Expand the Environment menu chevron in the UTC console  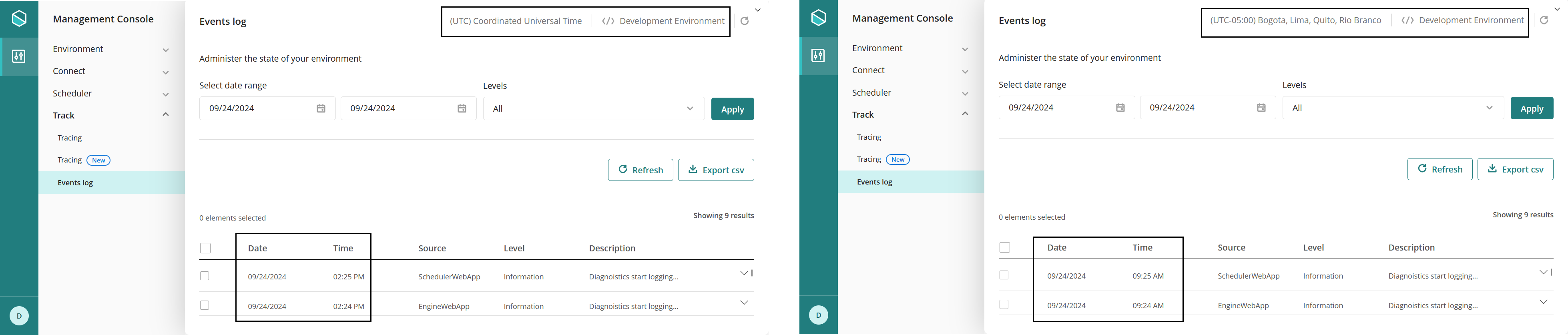[x=166, y=50]
